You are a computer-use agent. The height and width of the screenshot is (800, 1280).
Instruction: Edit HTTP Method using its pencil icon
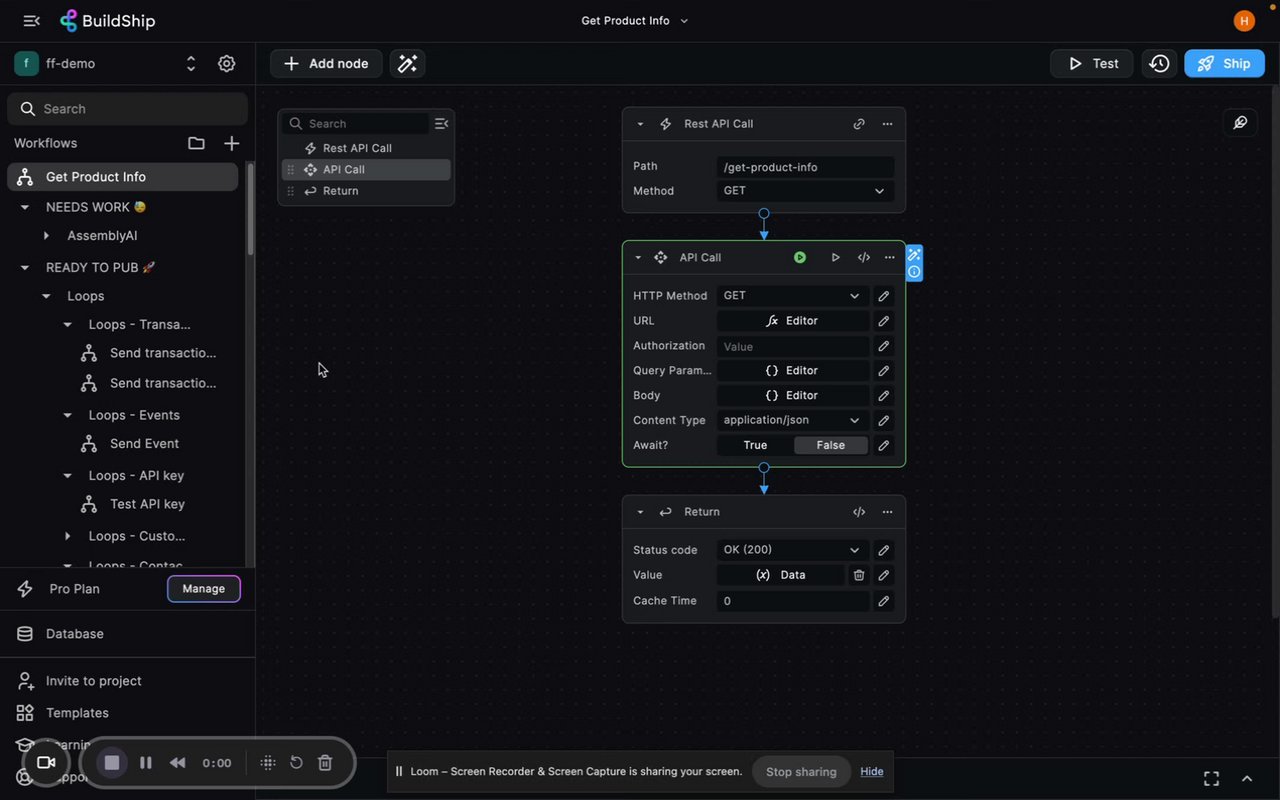click(883, 295)
